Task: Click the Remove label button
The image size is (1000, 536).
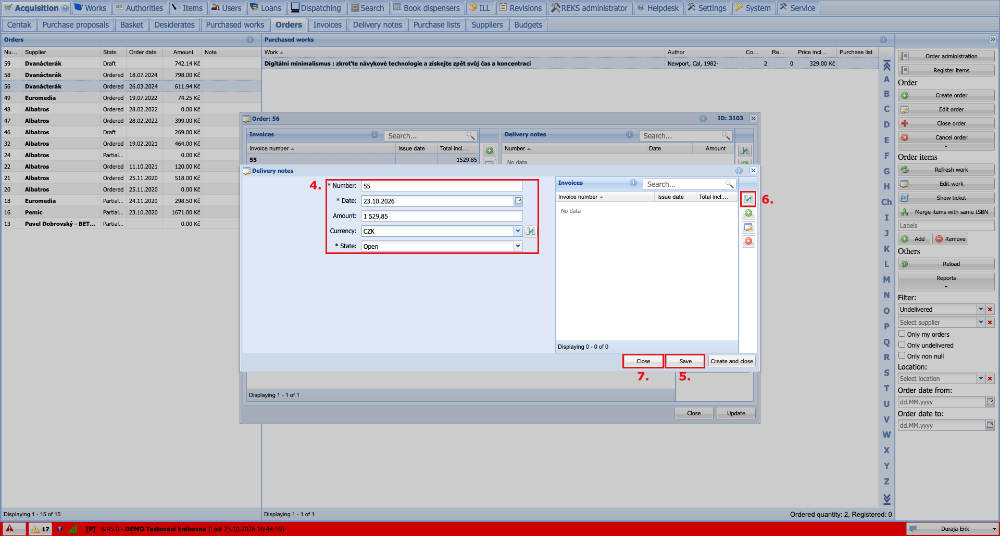Action: pyautogui.click(x=950, y=239)
